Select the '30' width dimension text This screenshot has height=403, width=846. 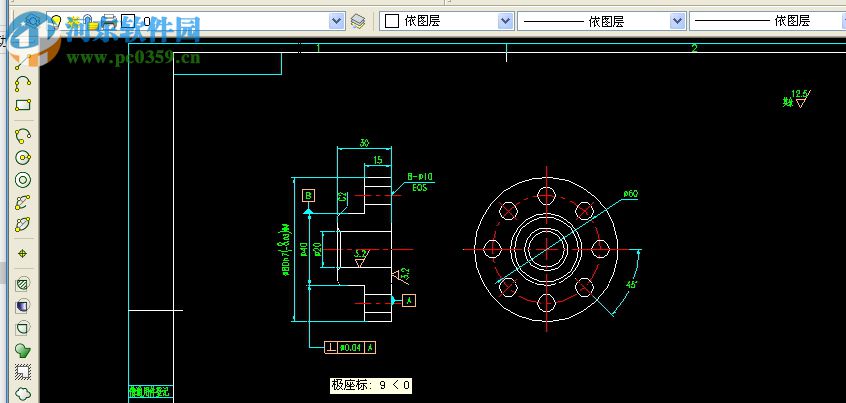[x=364, y=143]
